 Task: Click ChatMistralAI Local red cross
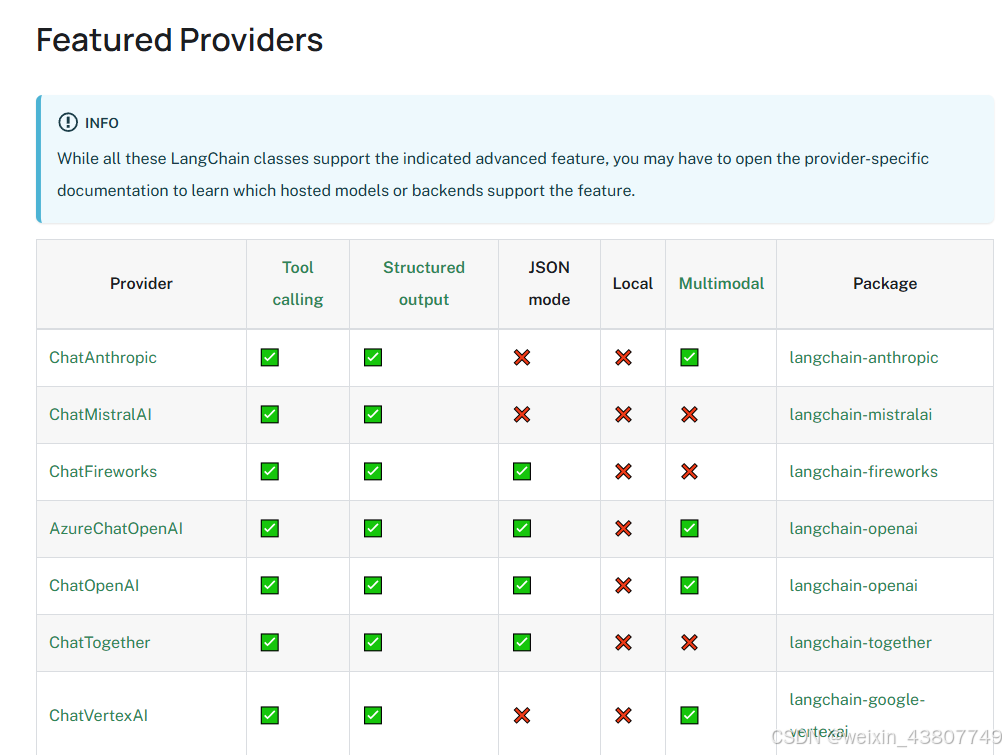pyautogui.click(x=624, y=414)
